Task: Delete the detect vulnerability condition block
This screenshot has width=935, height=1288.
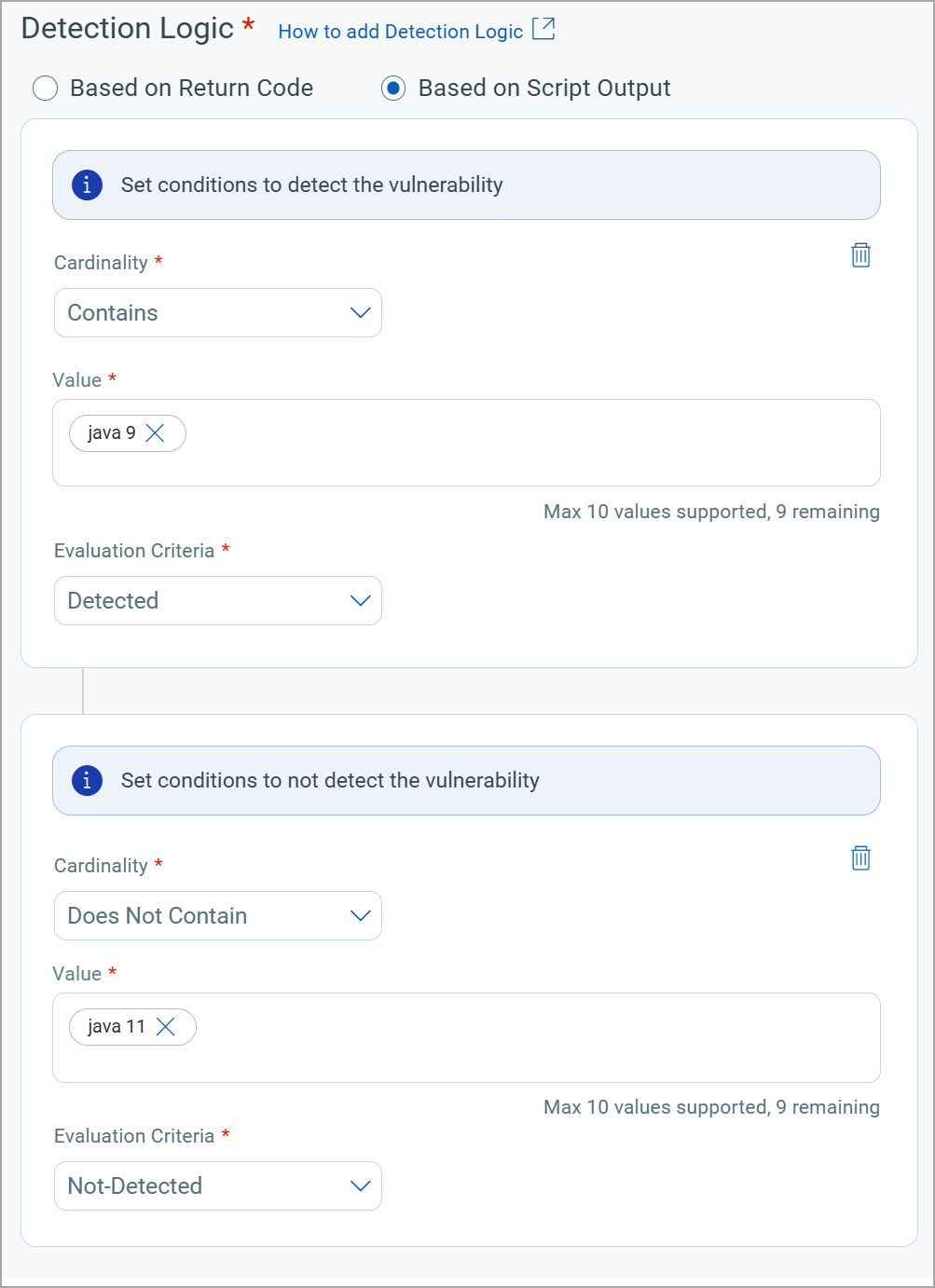Action: pyautogui.click(x=860, y=255)
